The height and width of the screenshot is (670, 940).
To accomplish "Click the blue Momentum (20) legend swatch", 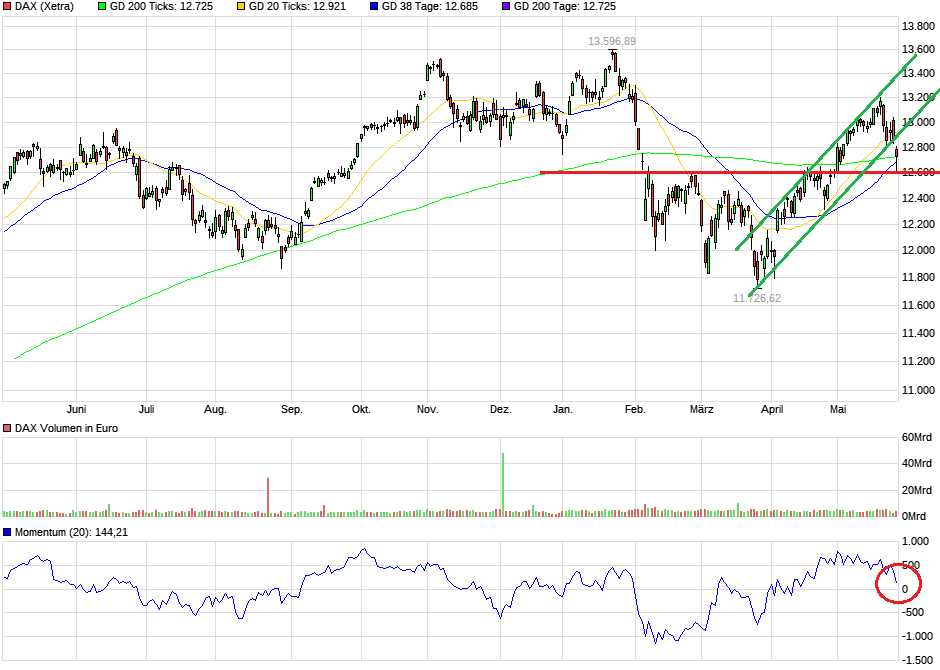I will coord(7,532).
